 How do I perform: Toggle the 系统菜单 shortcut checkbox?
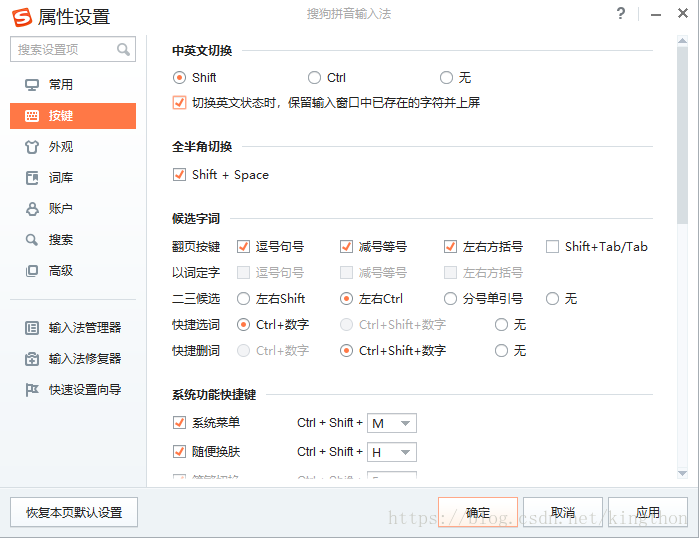tap(179, 422)
